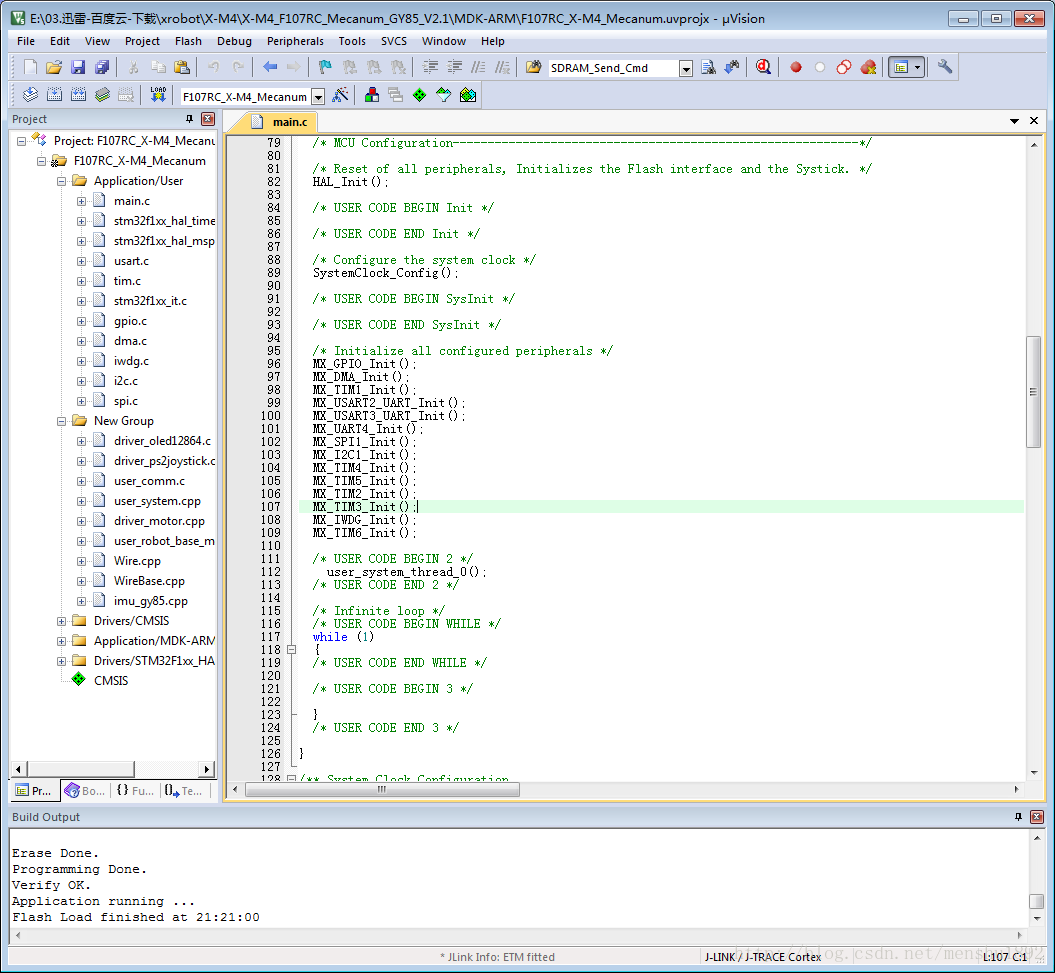Close the main.c editor tab with the X

1034,121
